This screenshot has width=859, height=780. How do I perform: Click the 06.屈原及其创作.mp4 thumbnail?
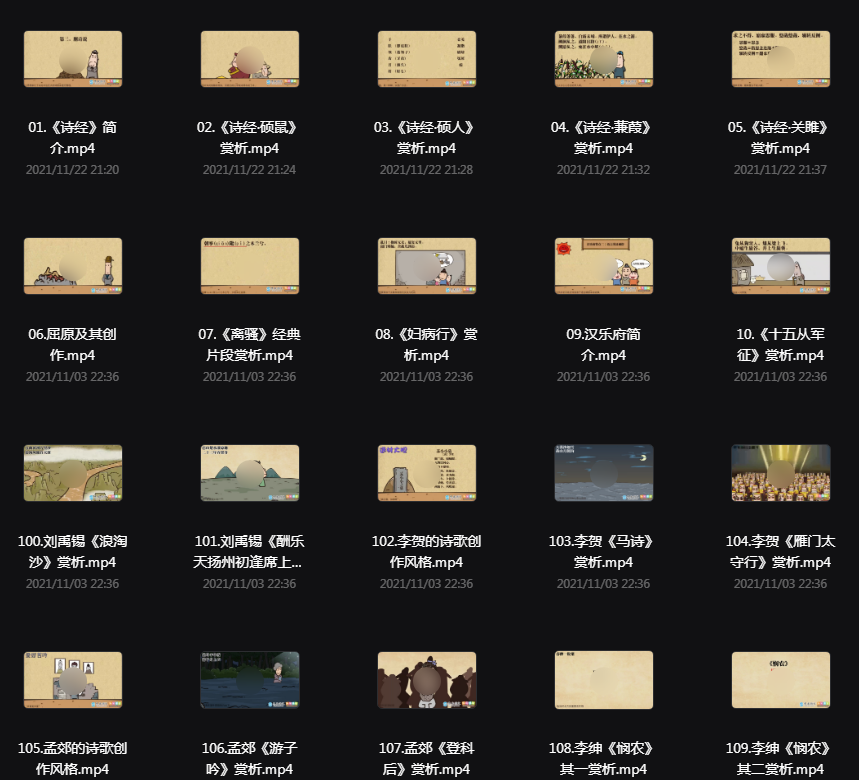pyautogui.click(x=73, y=266)
